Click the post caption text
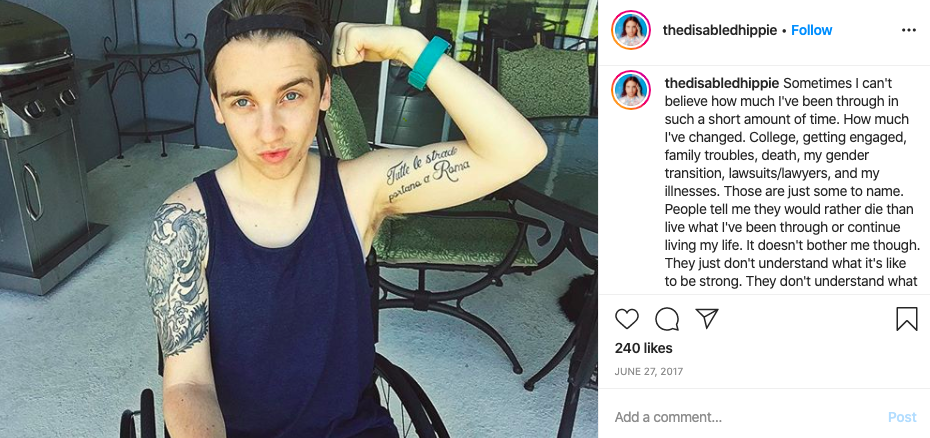 (792, 182)
